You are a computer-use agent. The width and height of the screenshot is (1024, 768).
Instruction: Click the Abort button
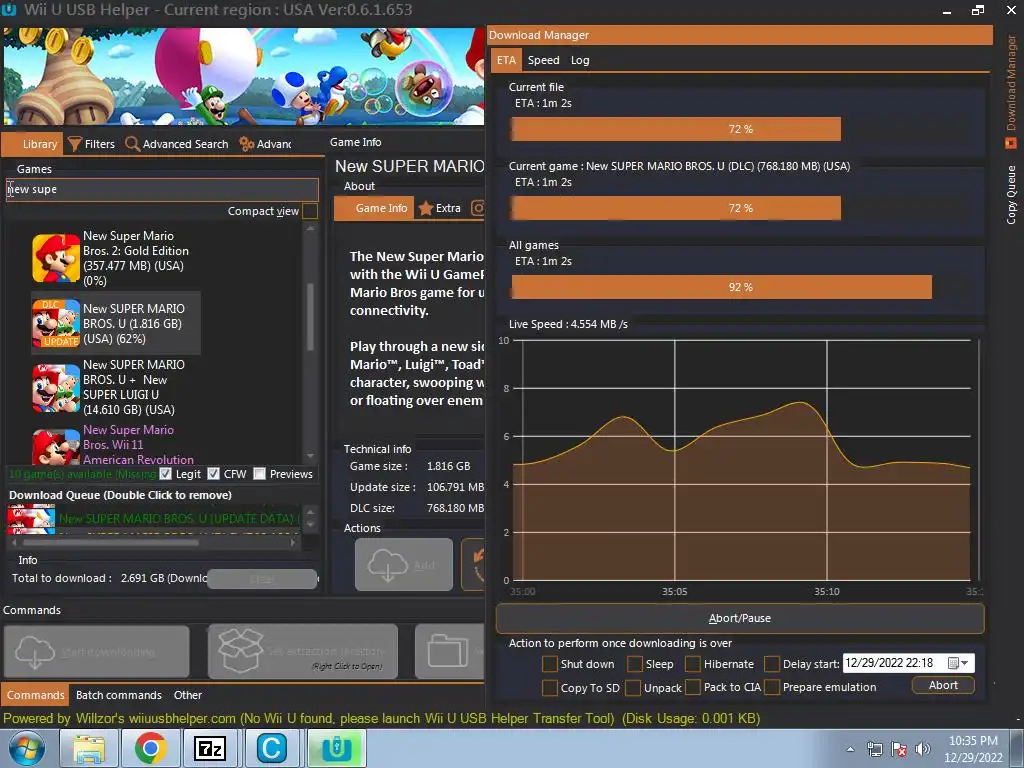(943, 685)
